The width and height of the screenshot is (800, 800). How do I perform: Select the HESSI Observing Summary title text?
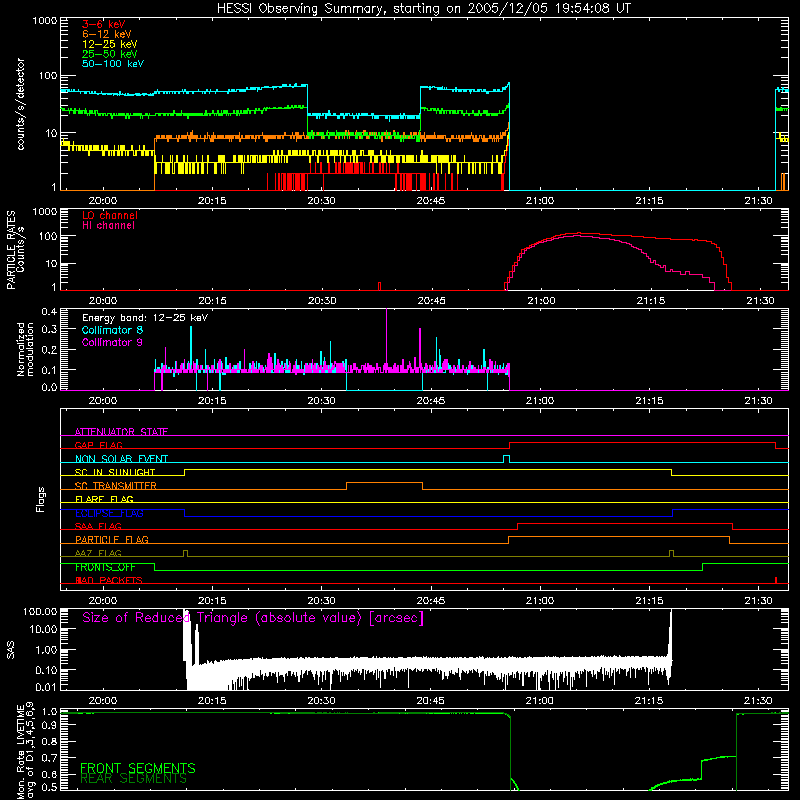point(424,8)
